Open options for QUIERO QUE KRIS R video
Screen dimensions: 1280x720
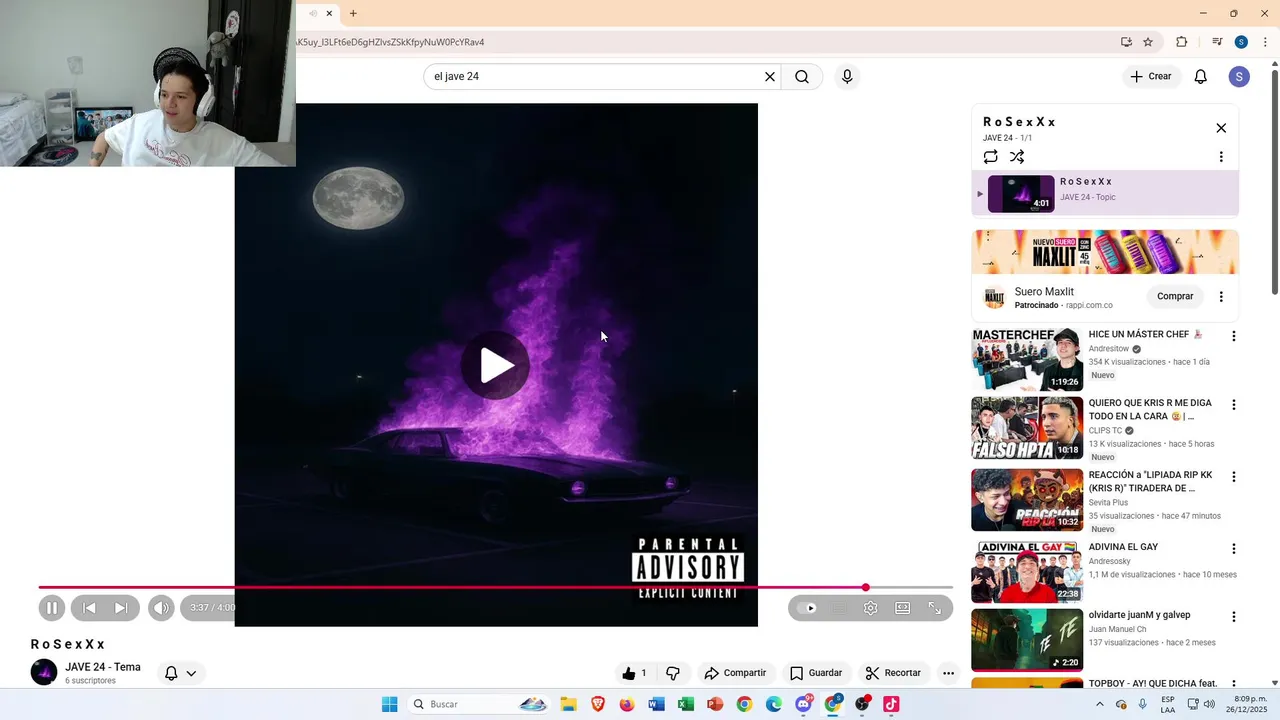(x=1233, y=405)
